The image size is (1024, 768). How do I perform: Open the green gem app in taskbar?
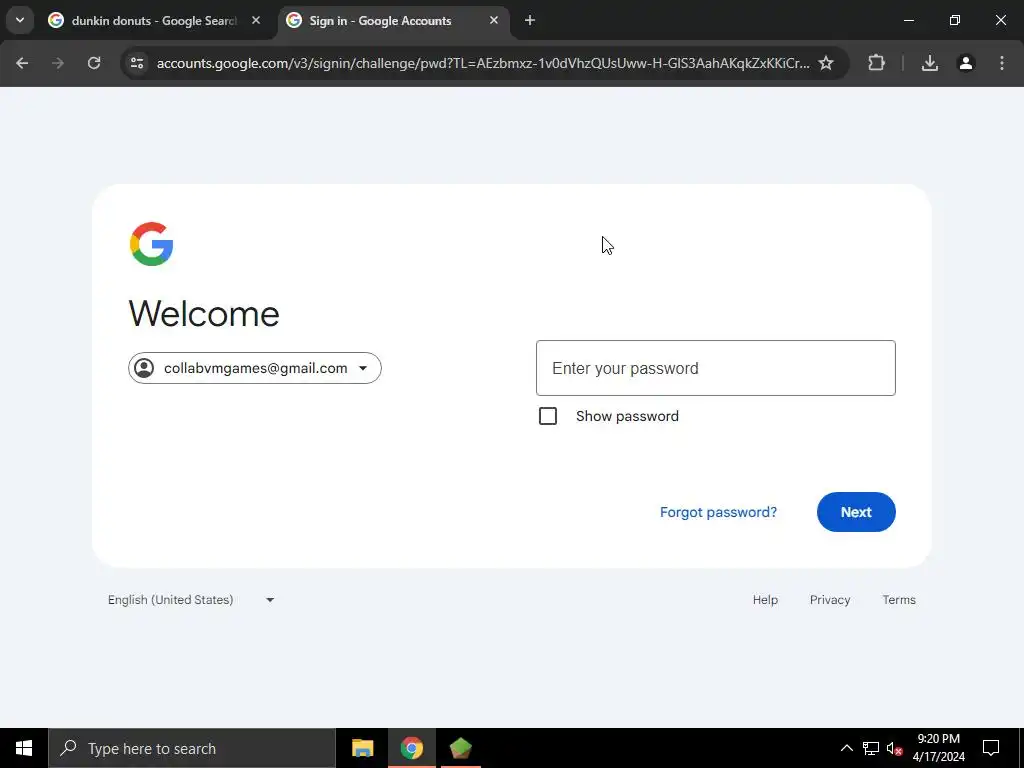pyautogui.click(x=461, y=748)
